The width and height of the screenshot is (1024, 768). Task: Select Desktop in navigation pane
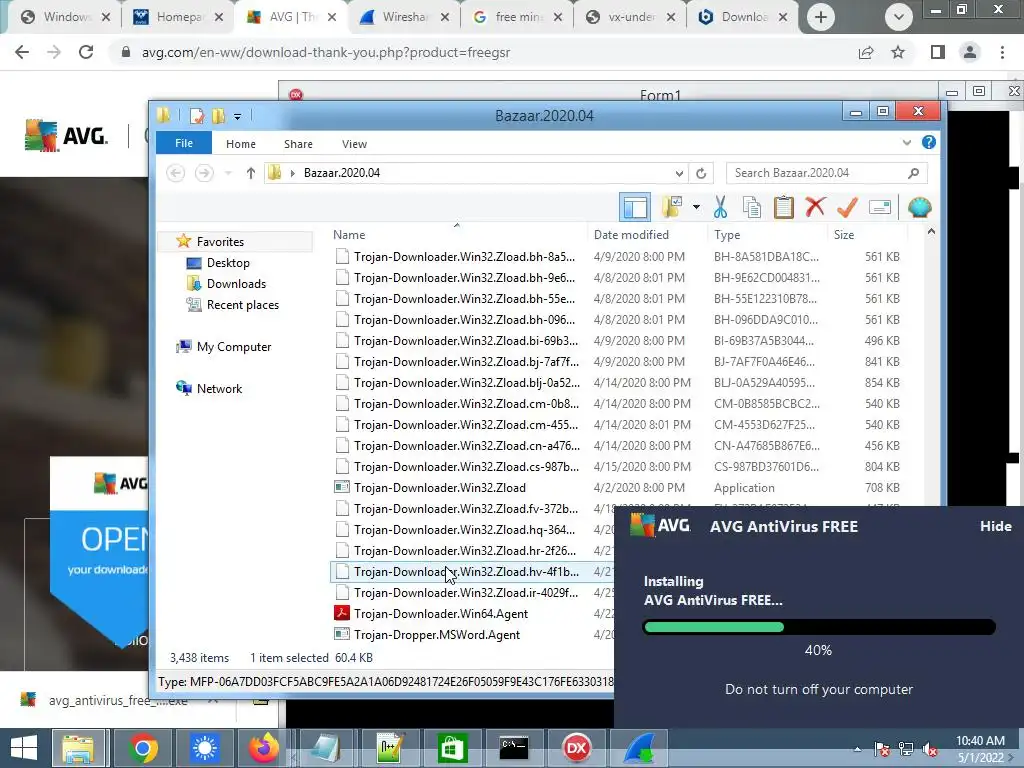tap(228, 263)
